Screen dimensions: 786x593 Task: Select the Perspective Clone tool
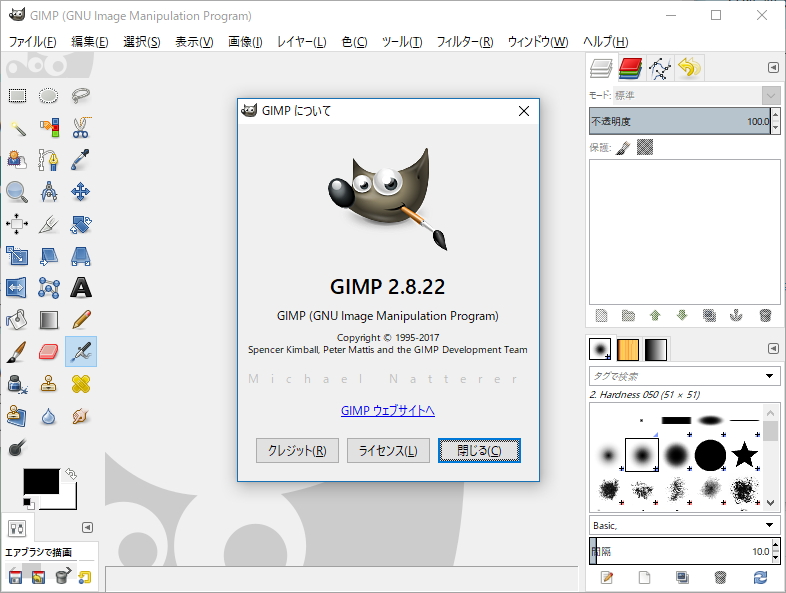[x=17, y=416]
